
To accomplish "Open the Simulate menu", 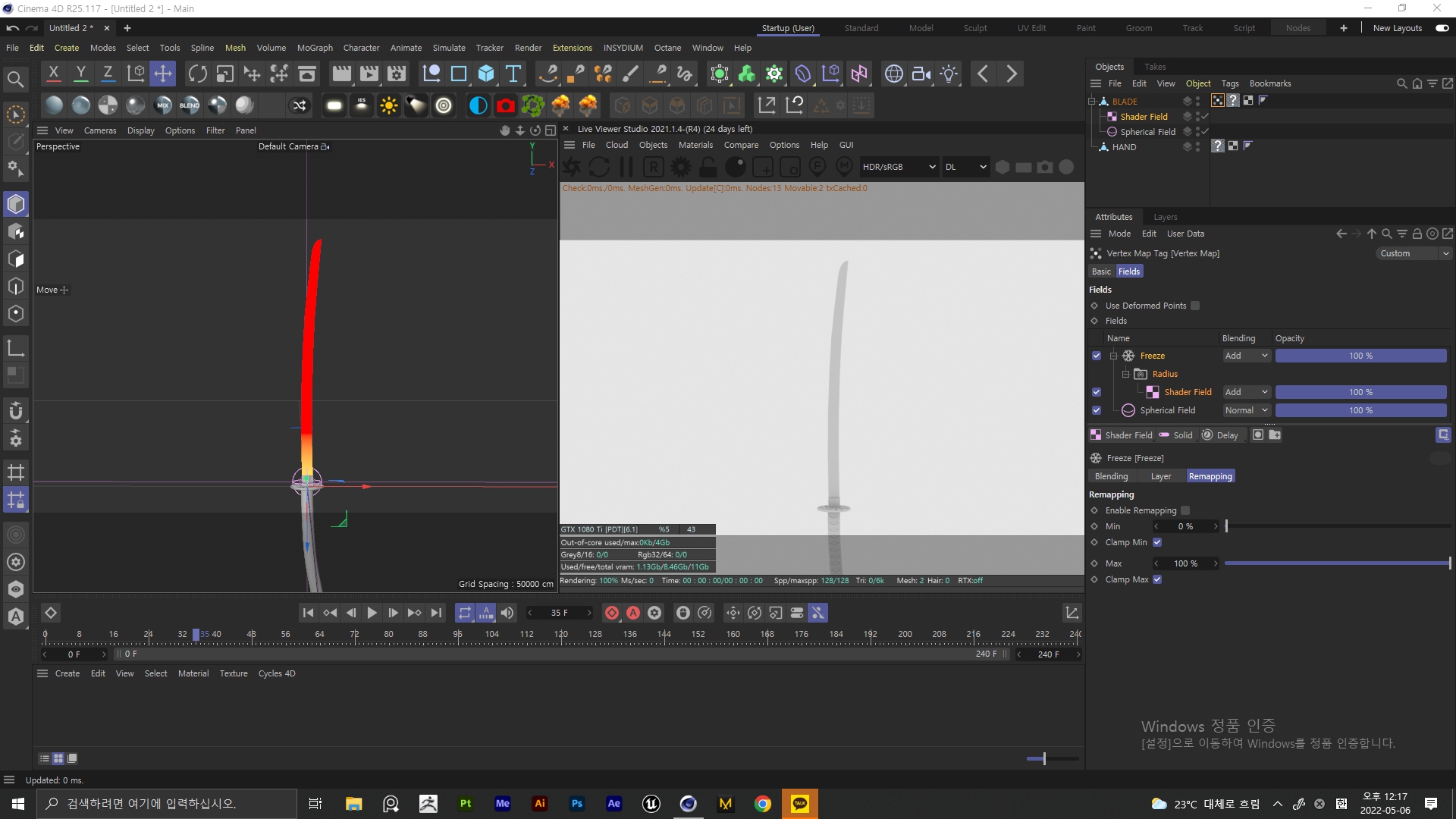I will pos(449,48).
